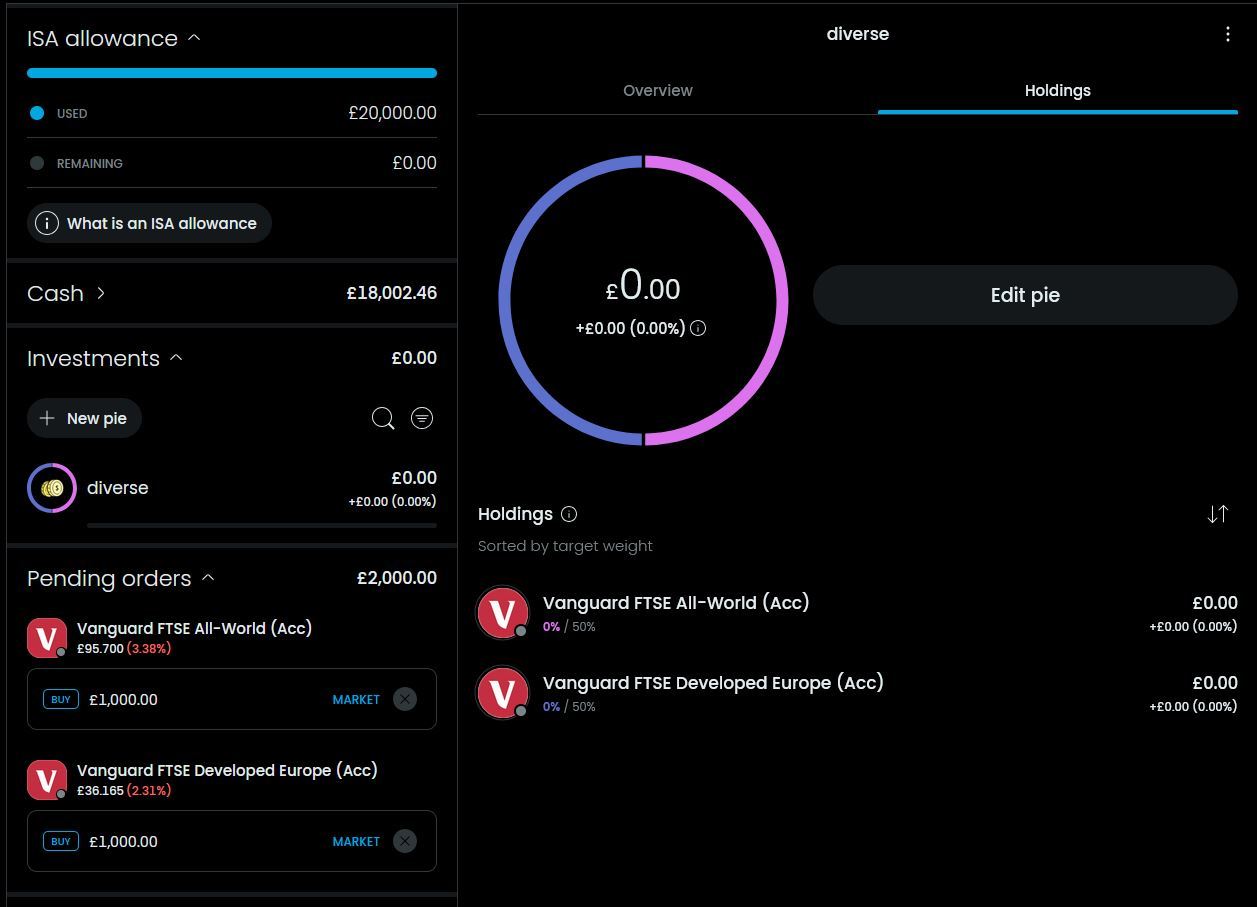
Task: Click the BUY label on All-World order
Action: tap(61, 699)
